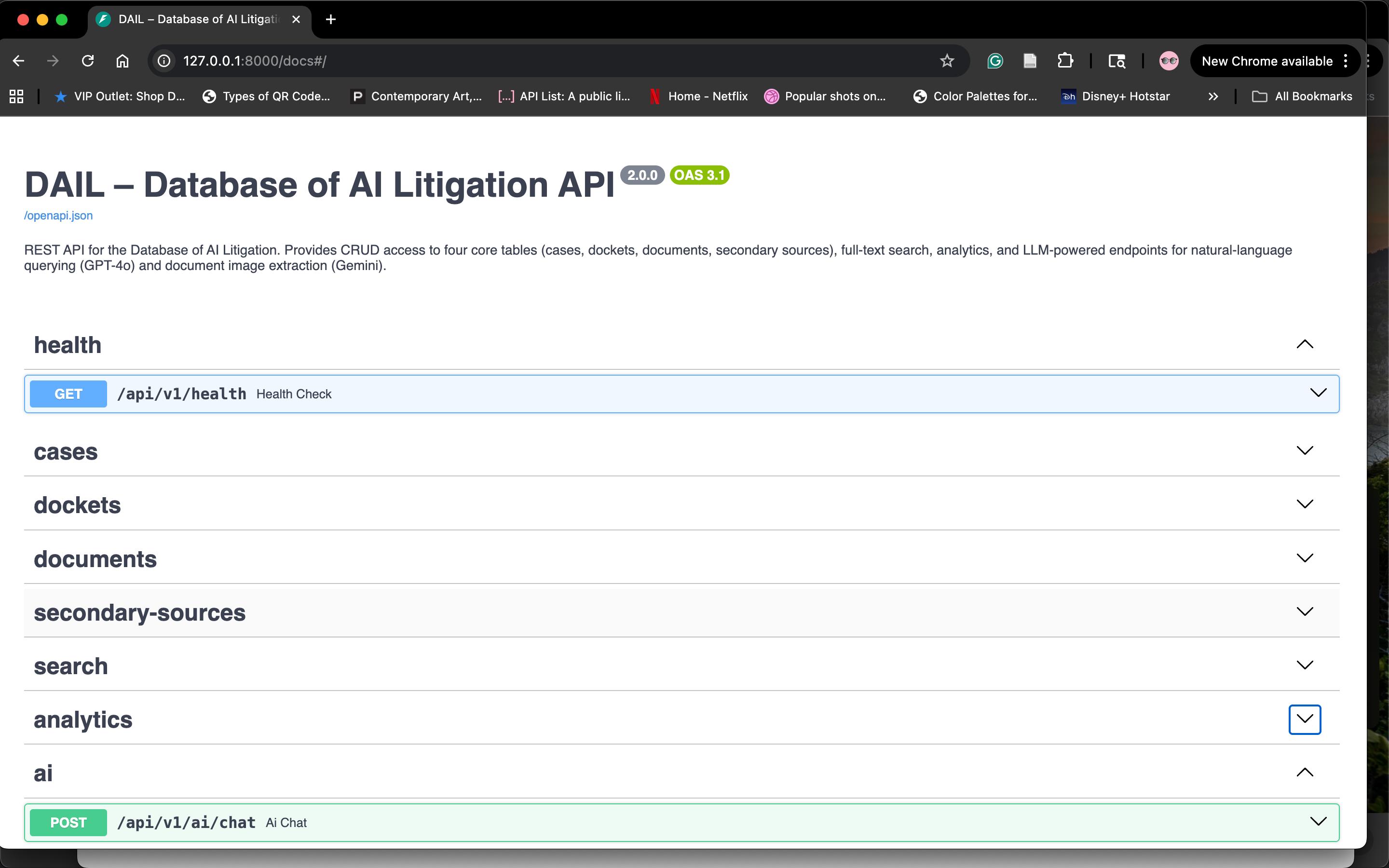Collapse the ai section
This screenshot has height=868, width=1389.
(x=1304, y=773)
